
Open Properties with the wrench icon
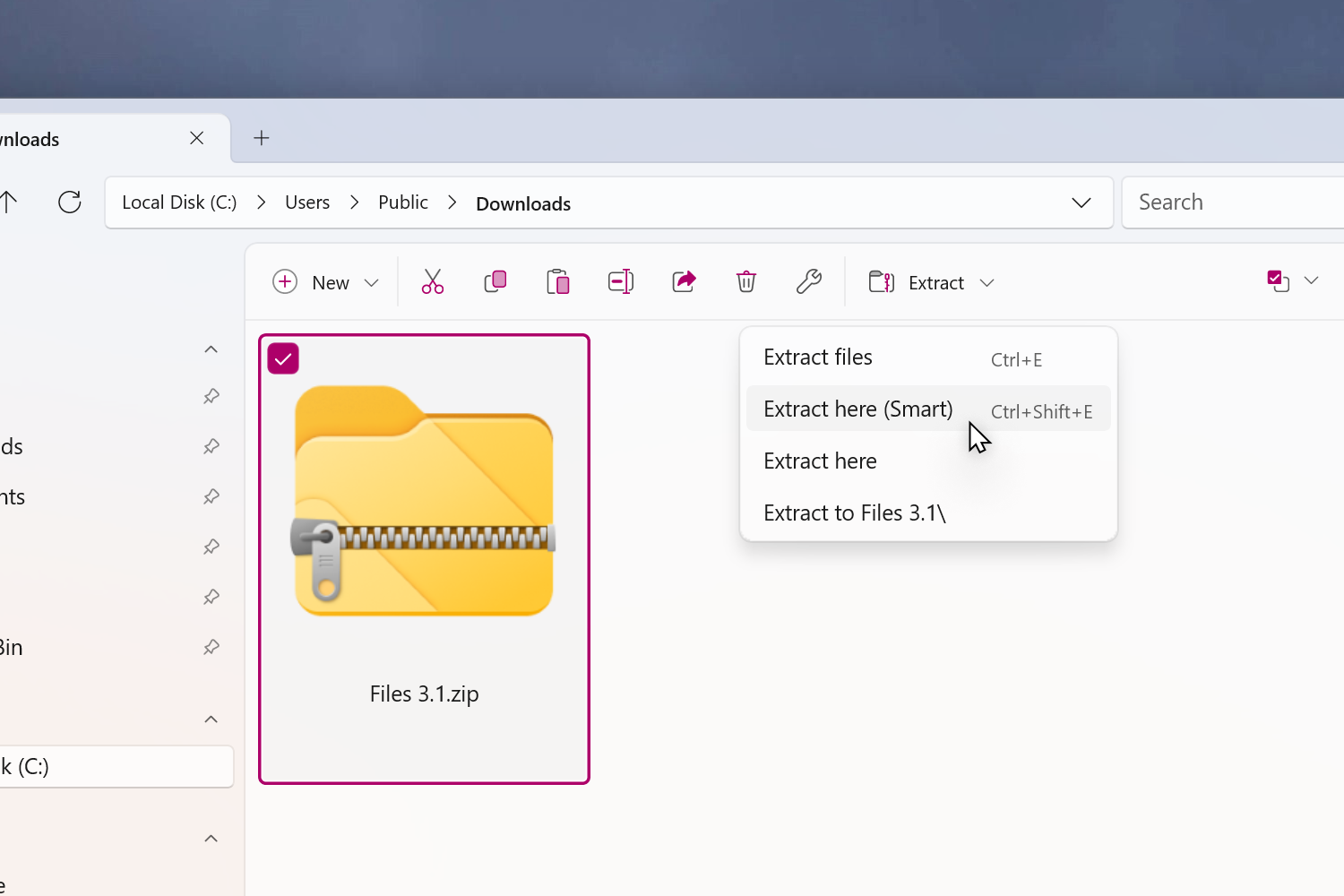coord(809,282)
